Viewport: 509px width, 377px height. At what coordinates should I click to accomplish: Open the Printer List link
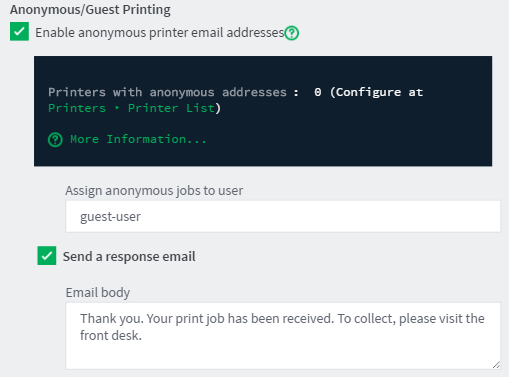click(x=172, y=108)
